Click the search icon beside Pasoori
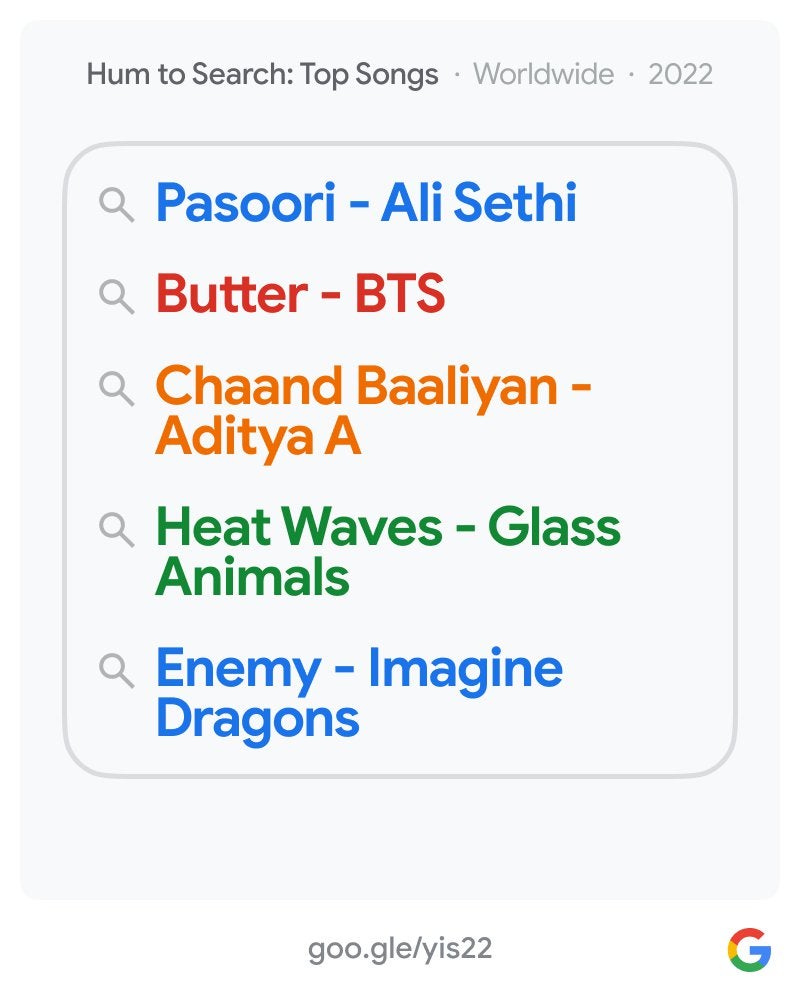 117,206
